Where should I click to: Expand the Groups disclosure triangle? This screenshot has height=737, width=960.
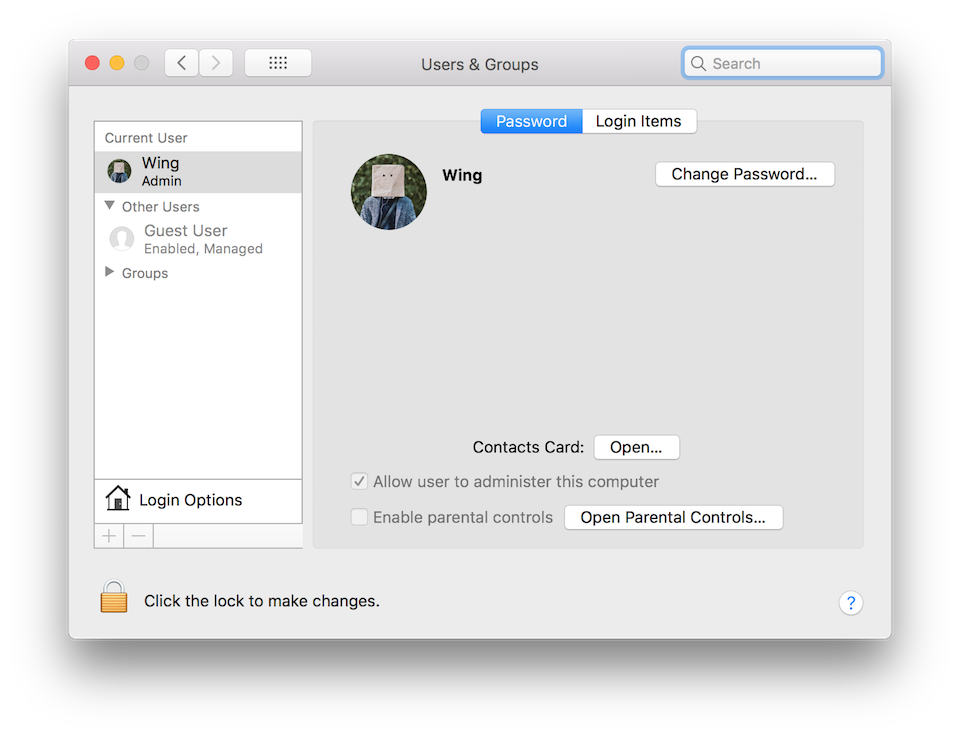click(110, 272)
